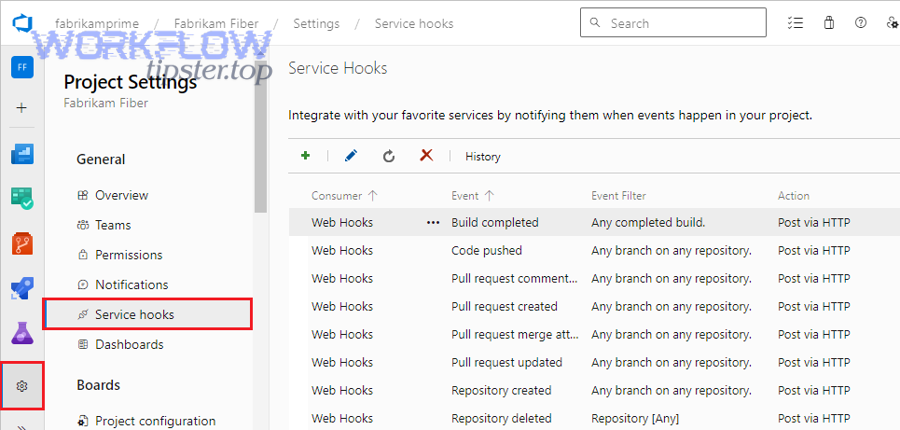The image size is (900, 430).
Task: Go to Settings breadcrumb
Action: pyautogui.click(x=316, y=24)
